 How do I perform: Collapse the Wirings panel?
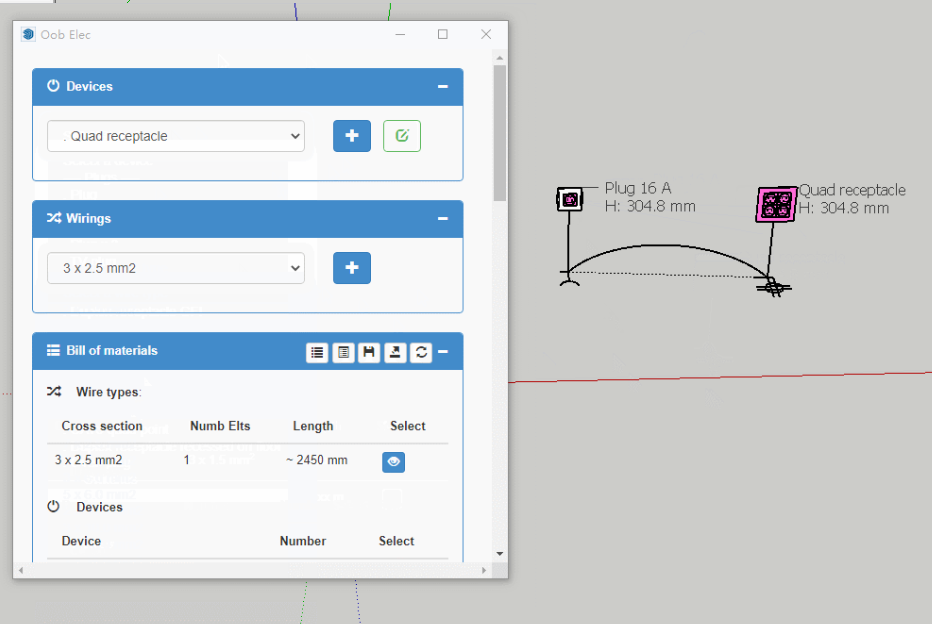tap(442, 219)
